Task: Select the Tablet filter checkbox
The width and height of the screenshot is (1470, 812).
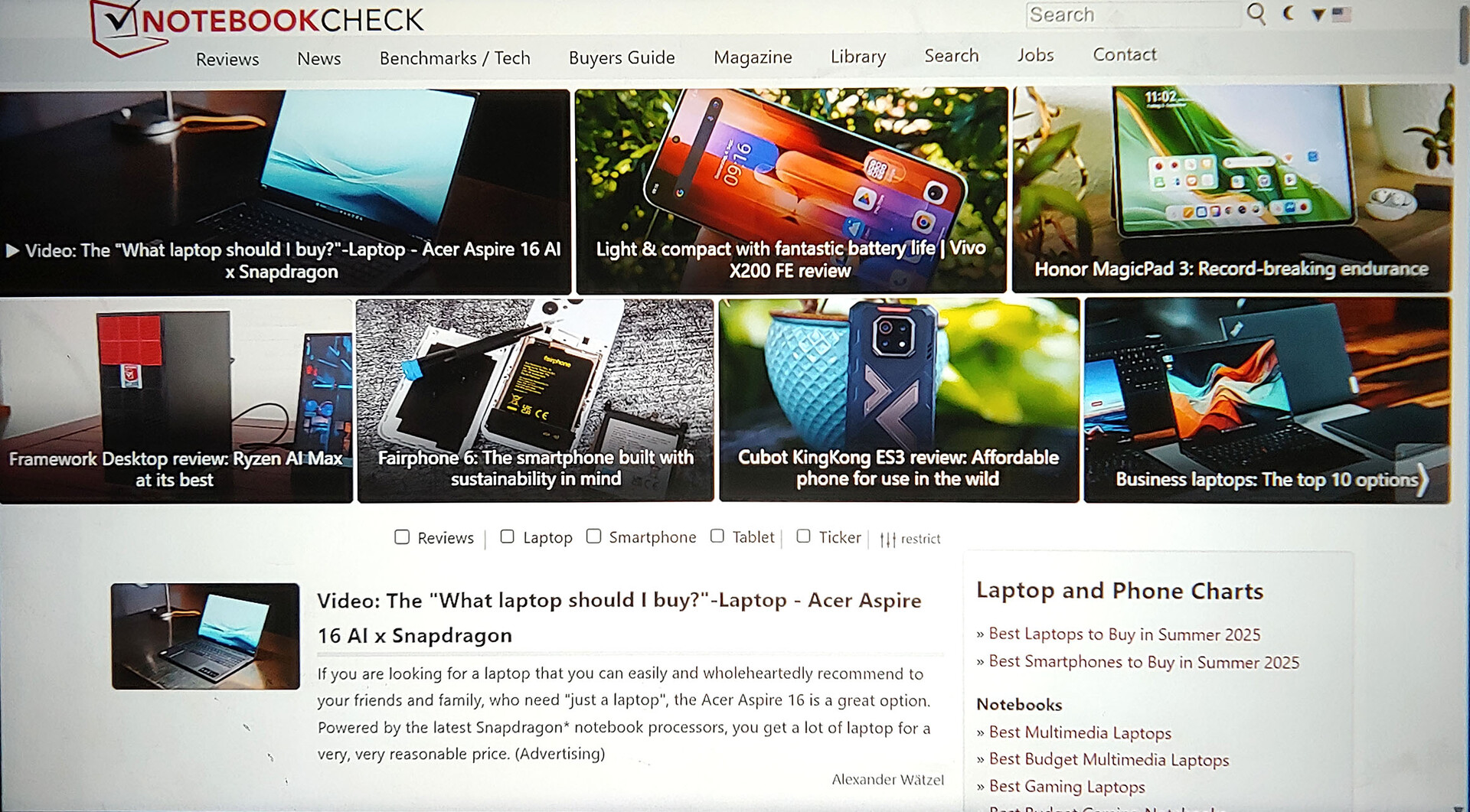Action: click(x=717, y=536)
